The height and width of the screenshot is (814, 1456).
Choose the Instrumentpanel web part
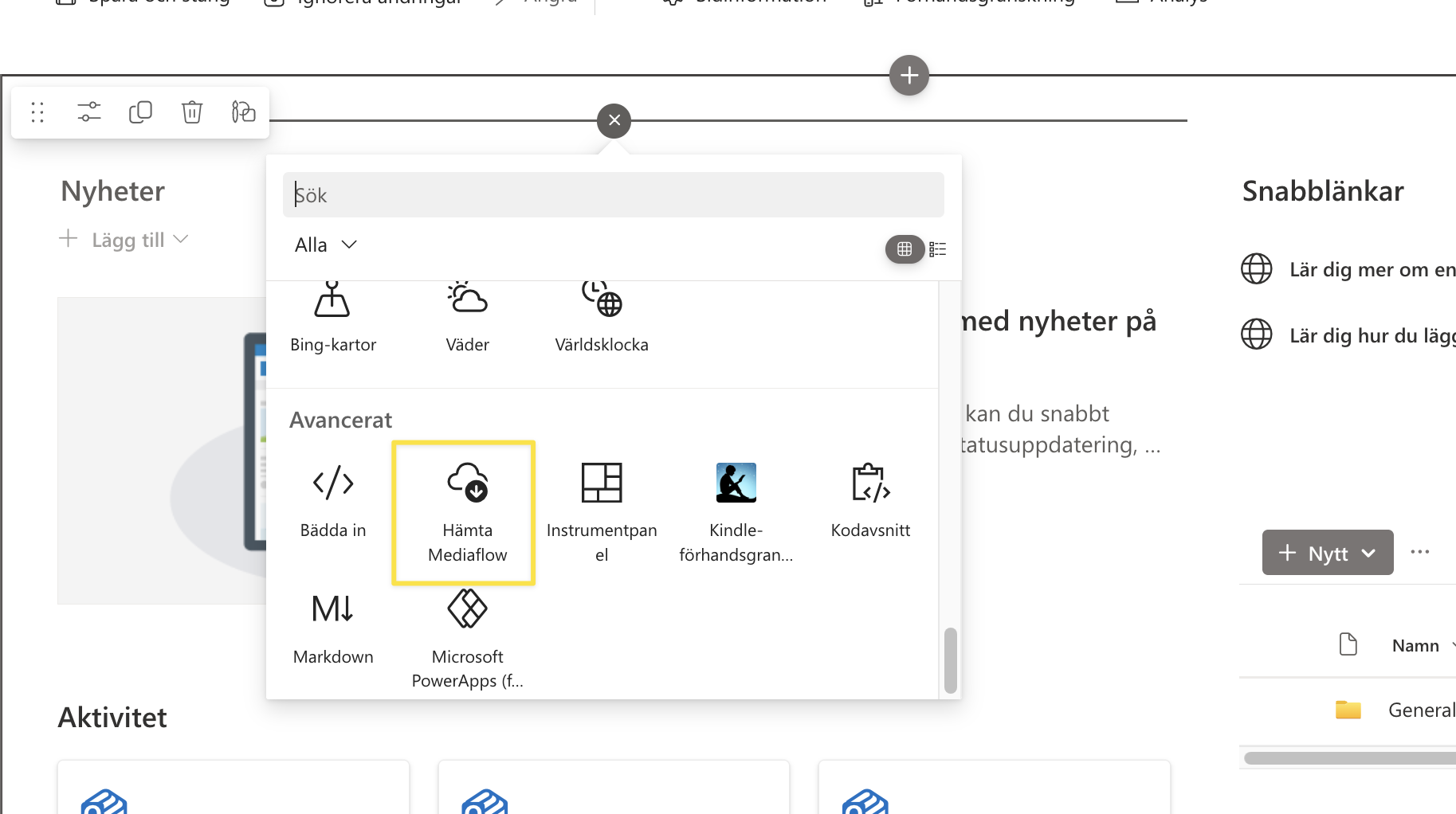click(602, 511)
